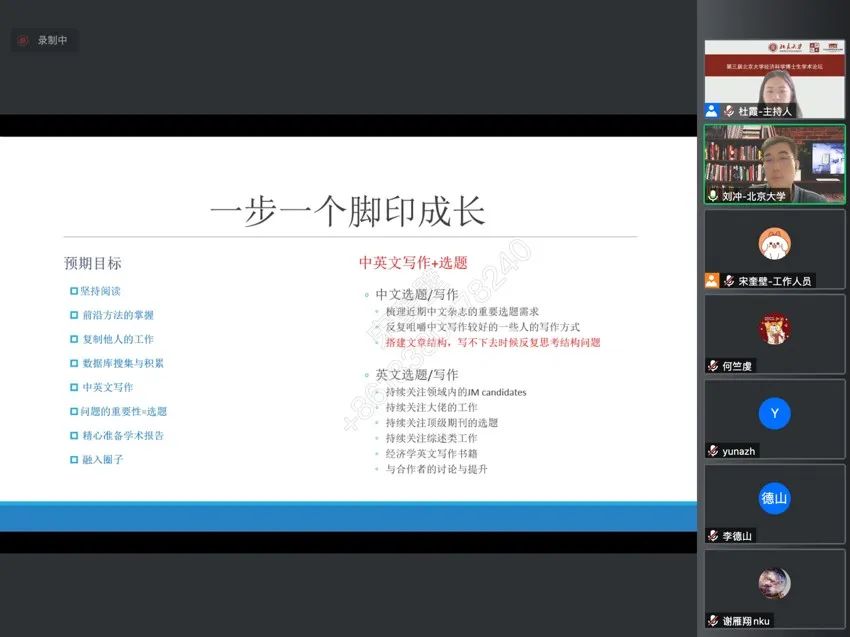Viewport: 850px width, 637px height.
Task: Click the red heading 中英文写作+选题
Action: tap(413, 263)
